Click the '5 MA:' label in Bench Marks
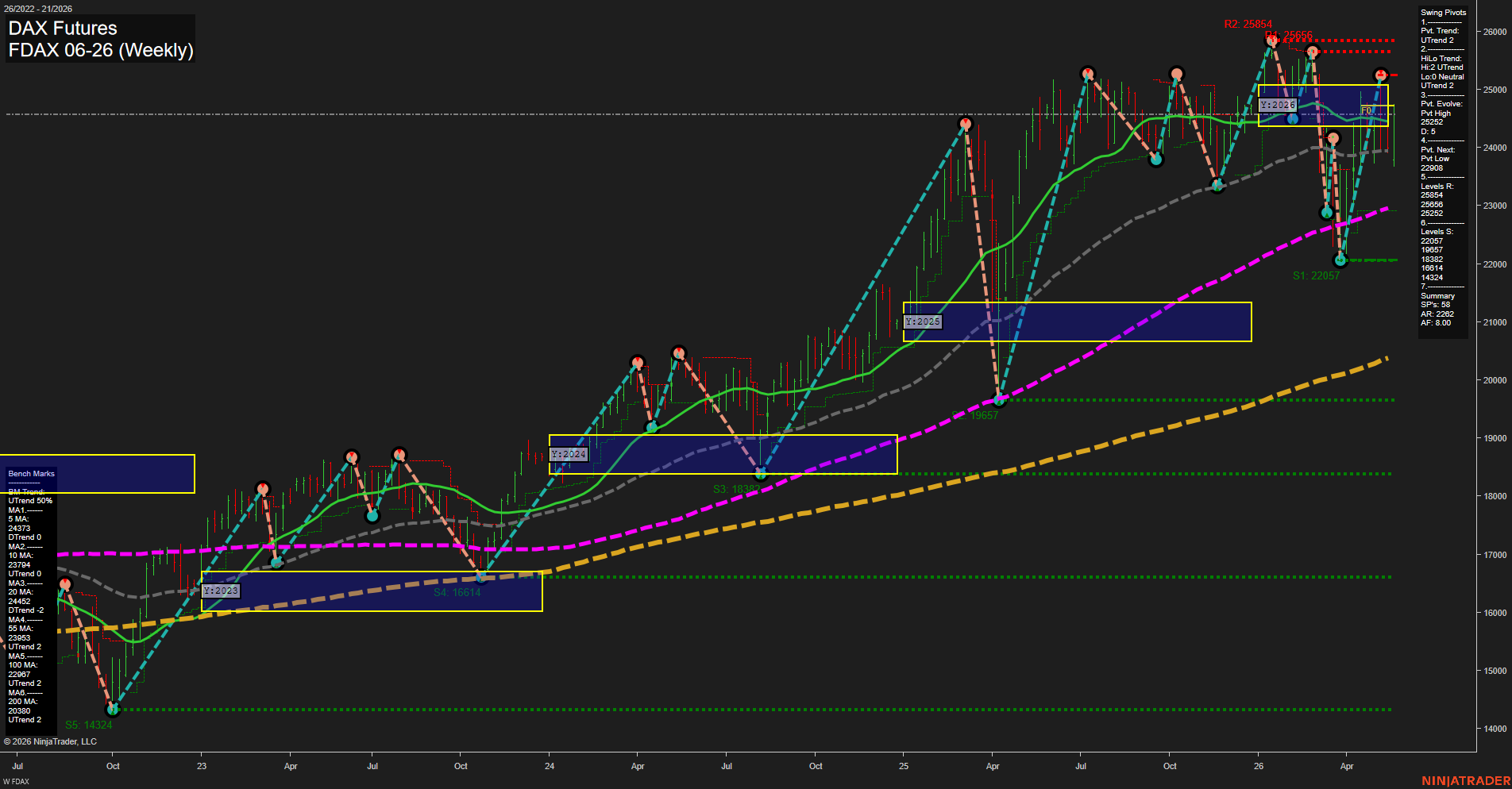This screenshot has width=1512, height=789. (x=20, y=519)
